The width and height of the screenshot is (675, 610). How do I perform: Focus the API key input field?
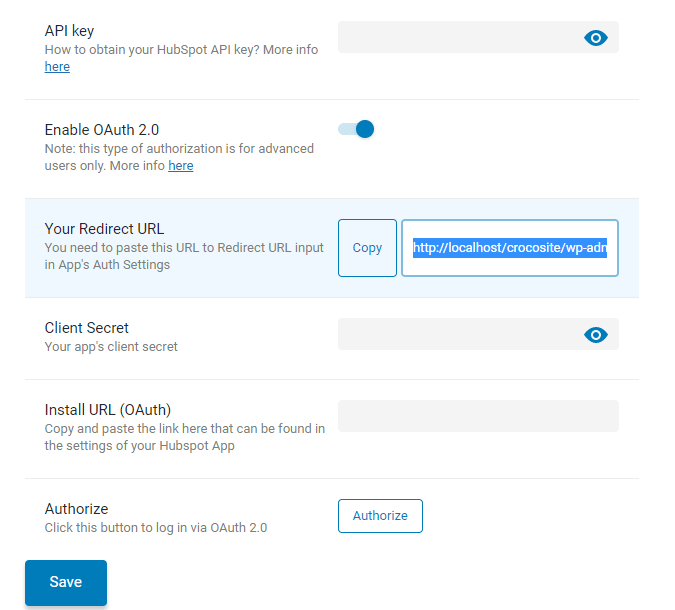(478, 37)
